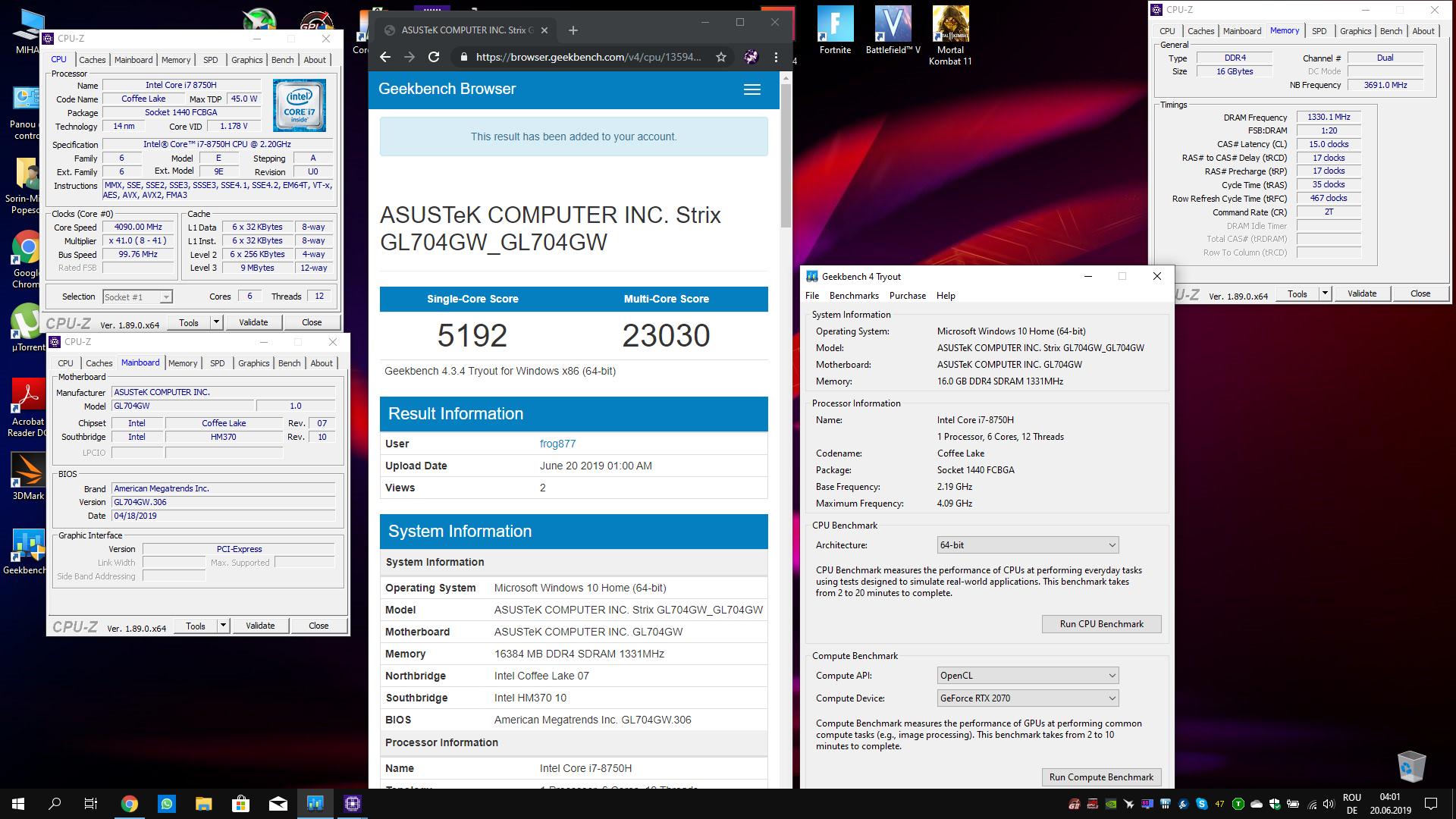Select the Acrobat Reader desktop icon
The height and width of the screenshot is (819, 1456).
pos(28,408)
